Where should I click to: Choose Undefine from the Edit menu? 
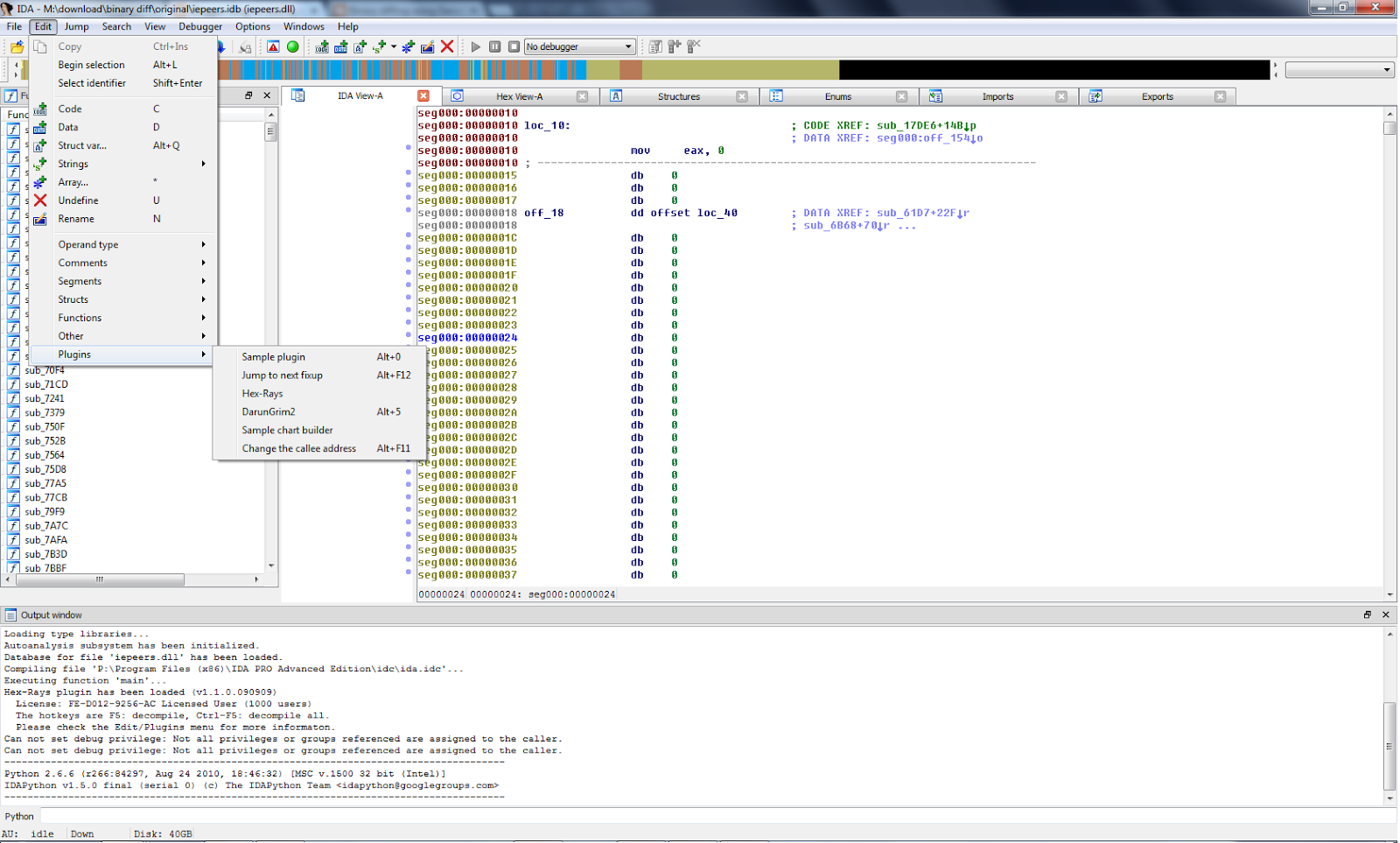123,200
